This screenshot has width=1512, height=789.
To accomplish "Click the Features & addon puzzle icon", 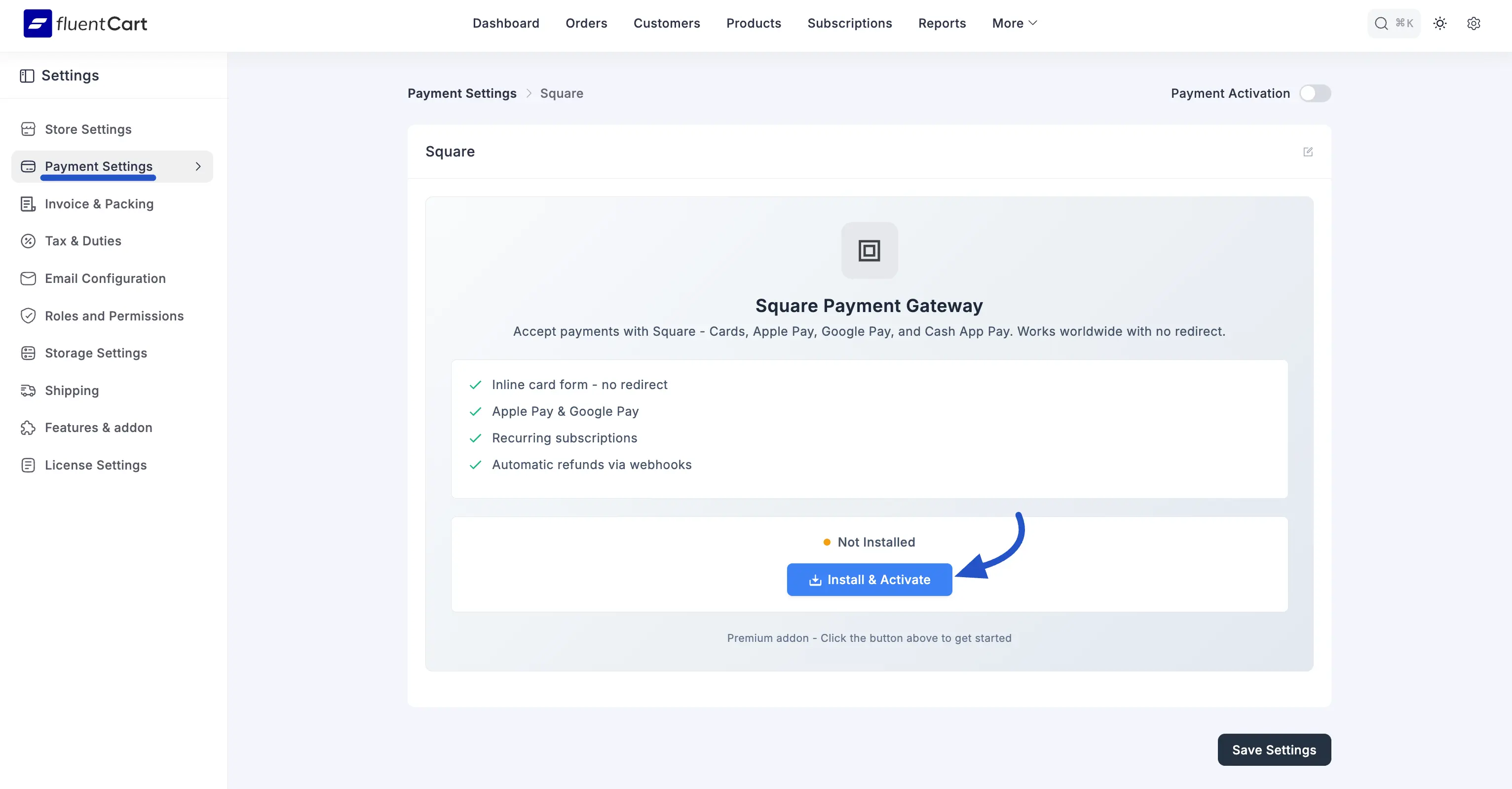I will click(28, 428).
